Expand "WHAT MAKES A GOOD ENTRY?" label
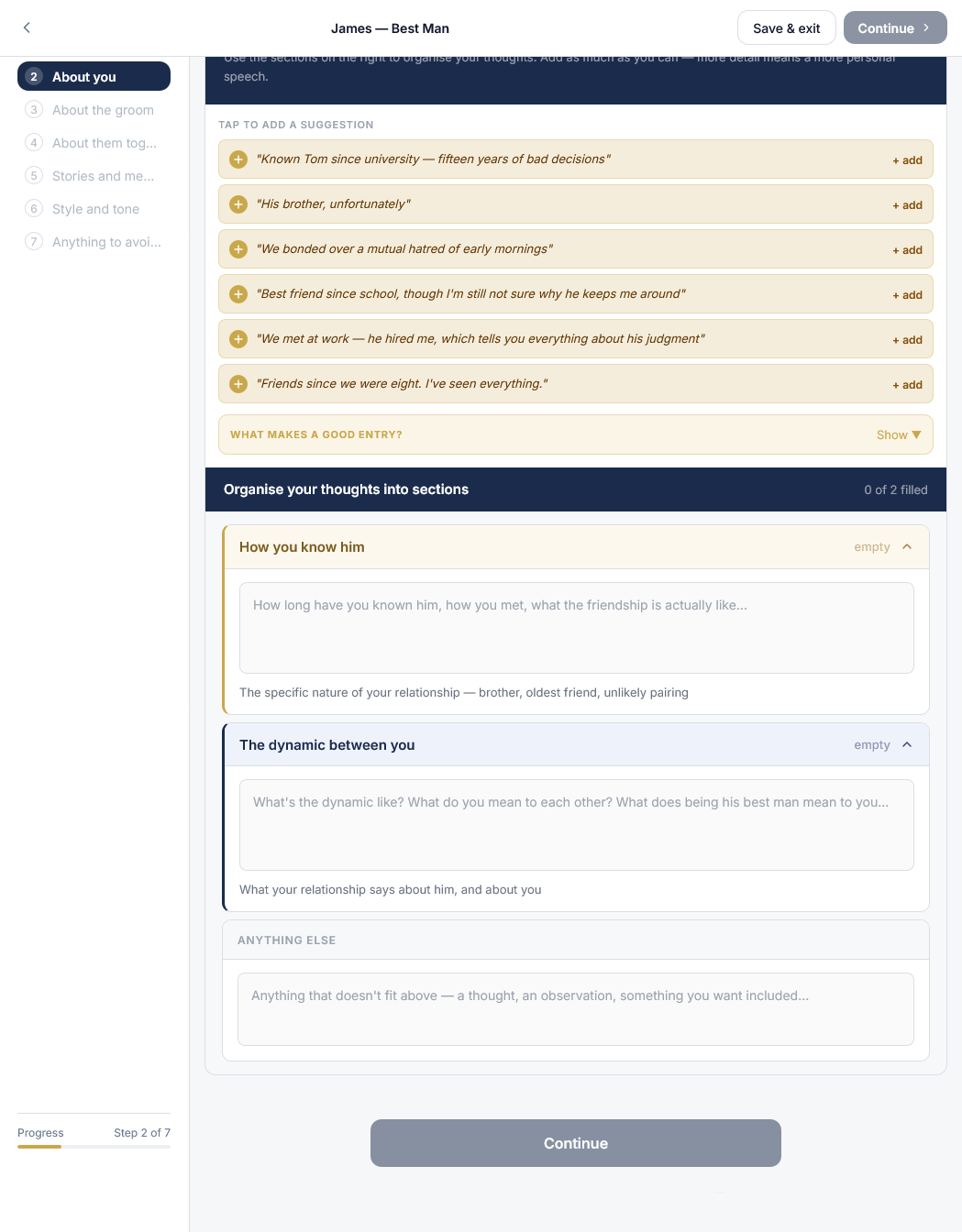The width and height of the screenshot is (962, 1232). (316, 434)
